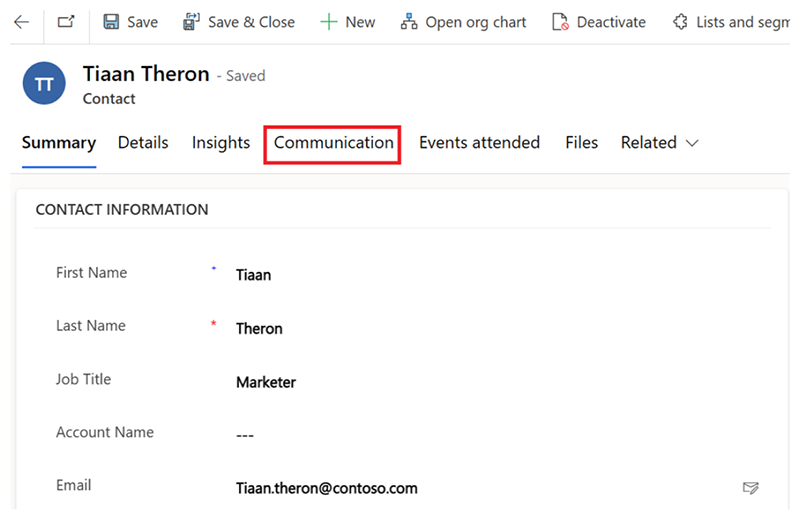
Task: Choose the Save label in the toolbar
Action: tap(142, 22)
